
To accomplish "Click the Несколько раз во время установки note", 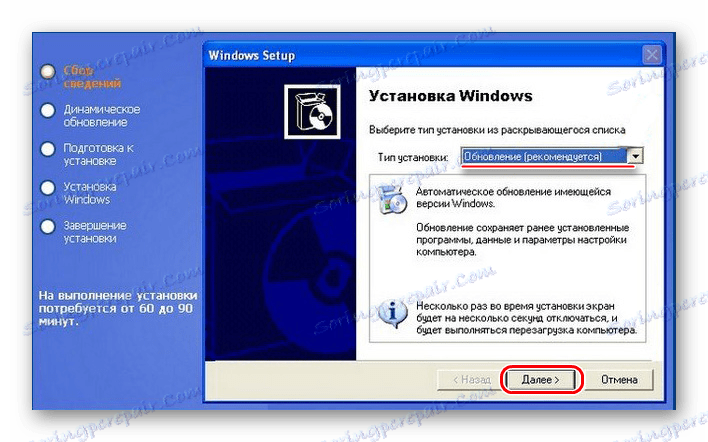I will click(x=526, y=318).
